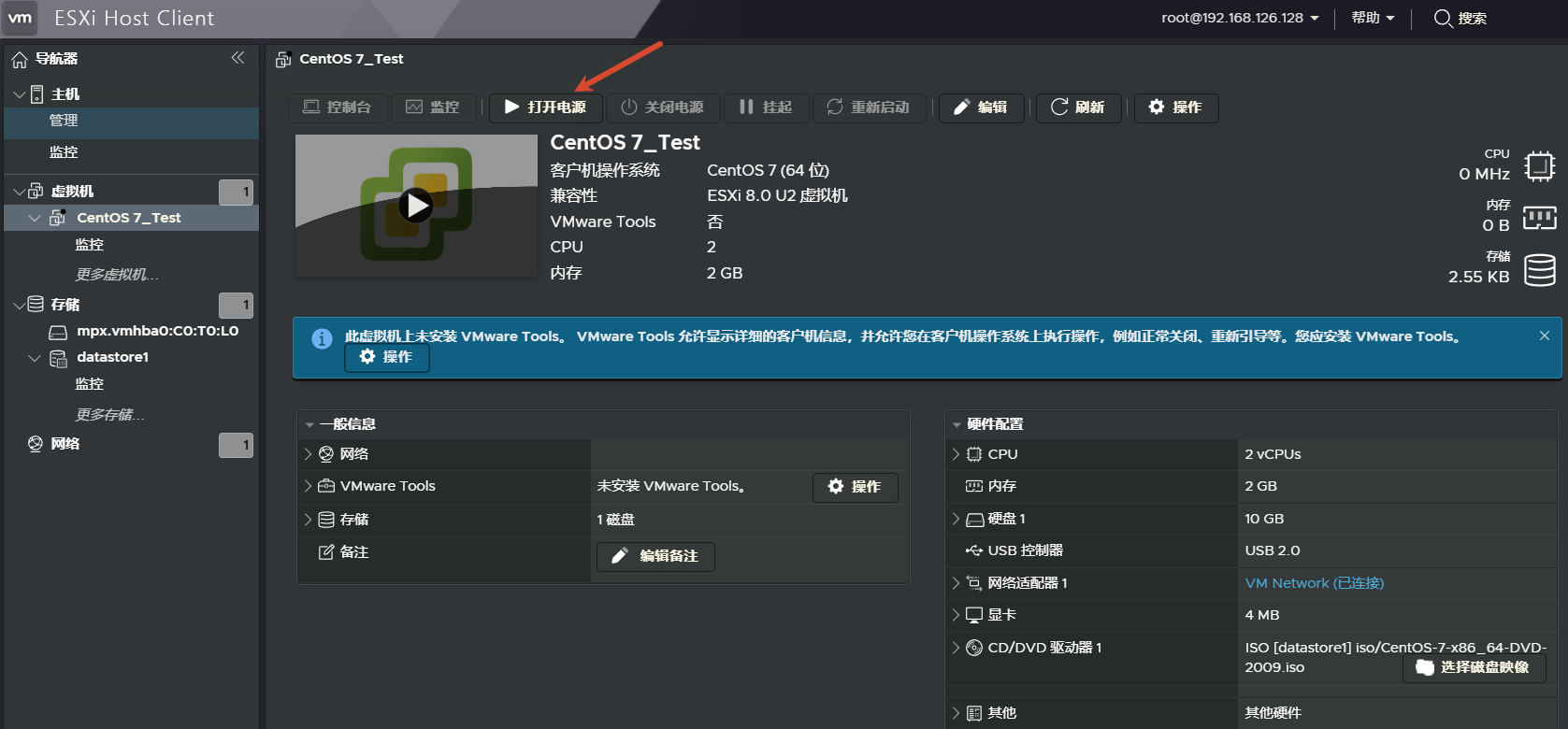Collapse the 主机 tree node
This screenshot has height=729, width=1568.
point(19,94)
